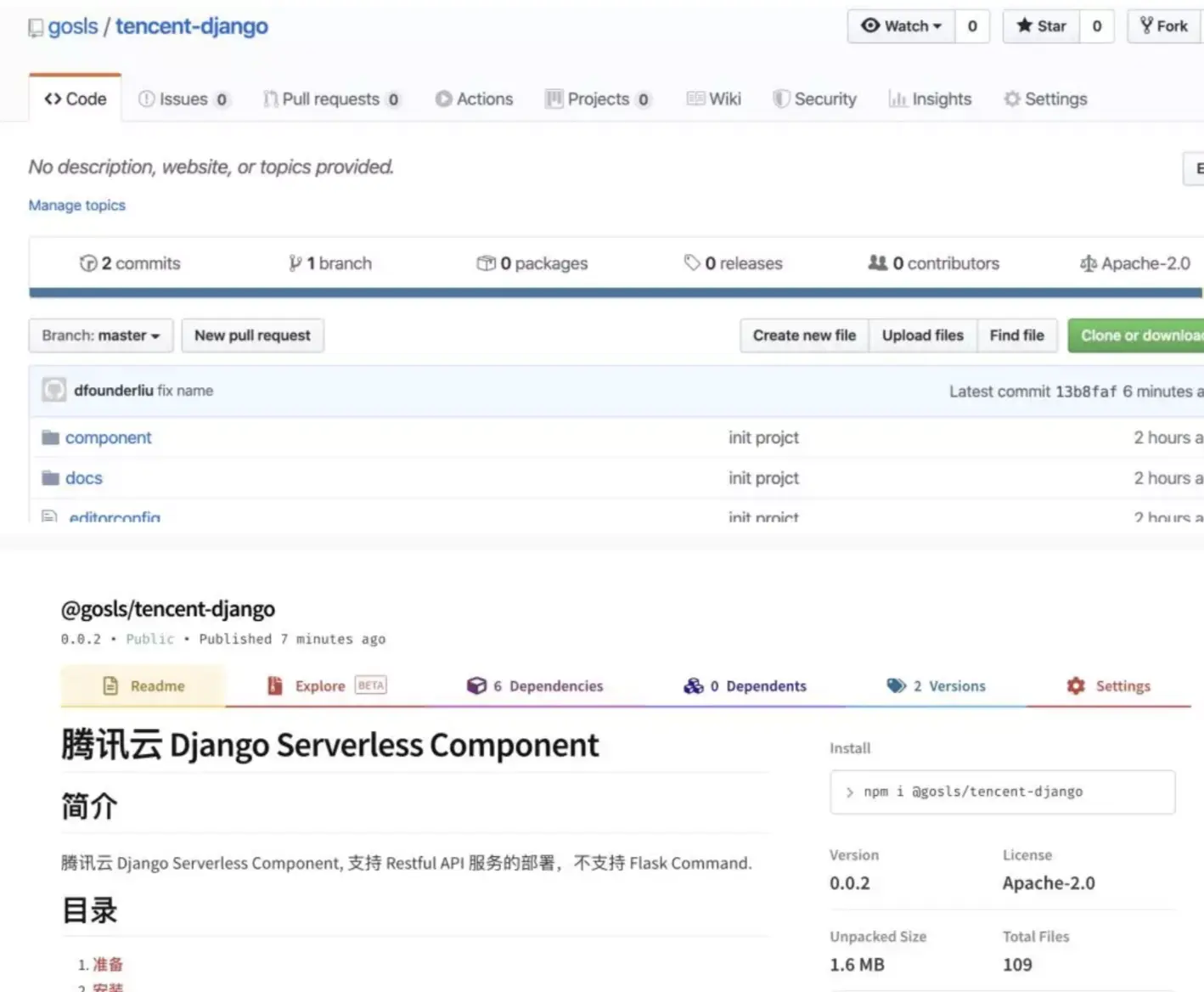The height and width of the screenshot is (992, 1204).
Task: Click the law scale icon beside Apache-2.0
Action: [x=1089, y=264]
